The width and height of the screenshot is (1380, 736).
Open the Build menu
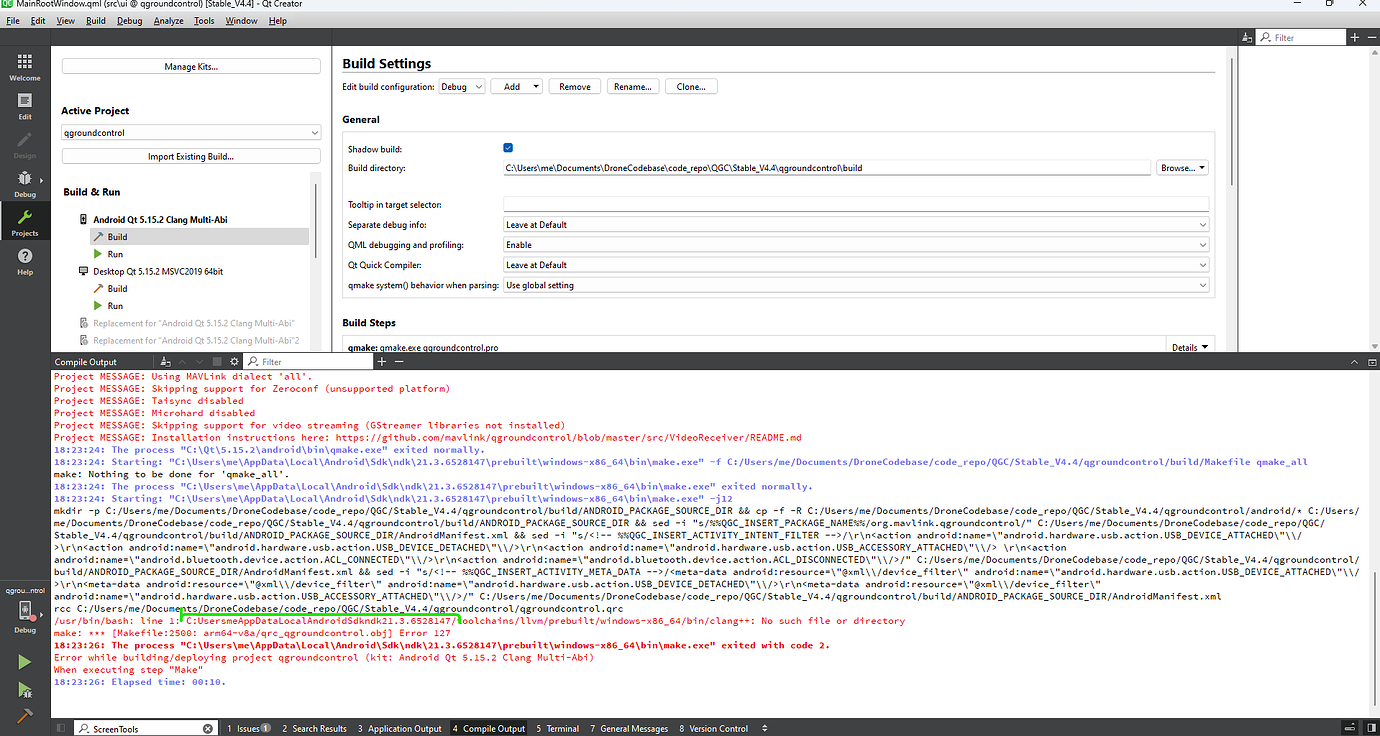pos(95,20)
